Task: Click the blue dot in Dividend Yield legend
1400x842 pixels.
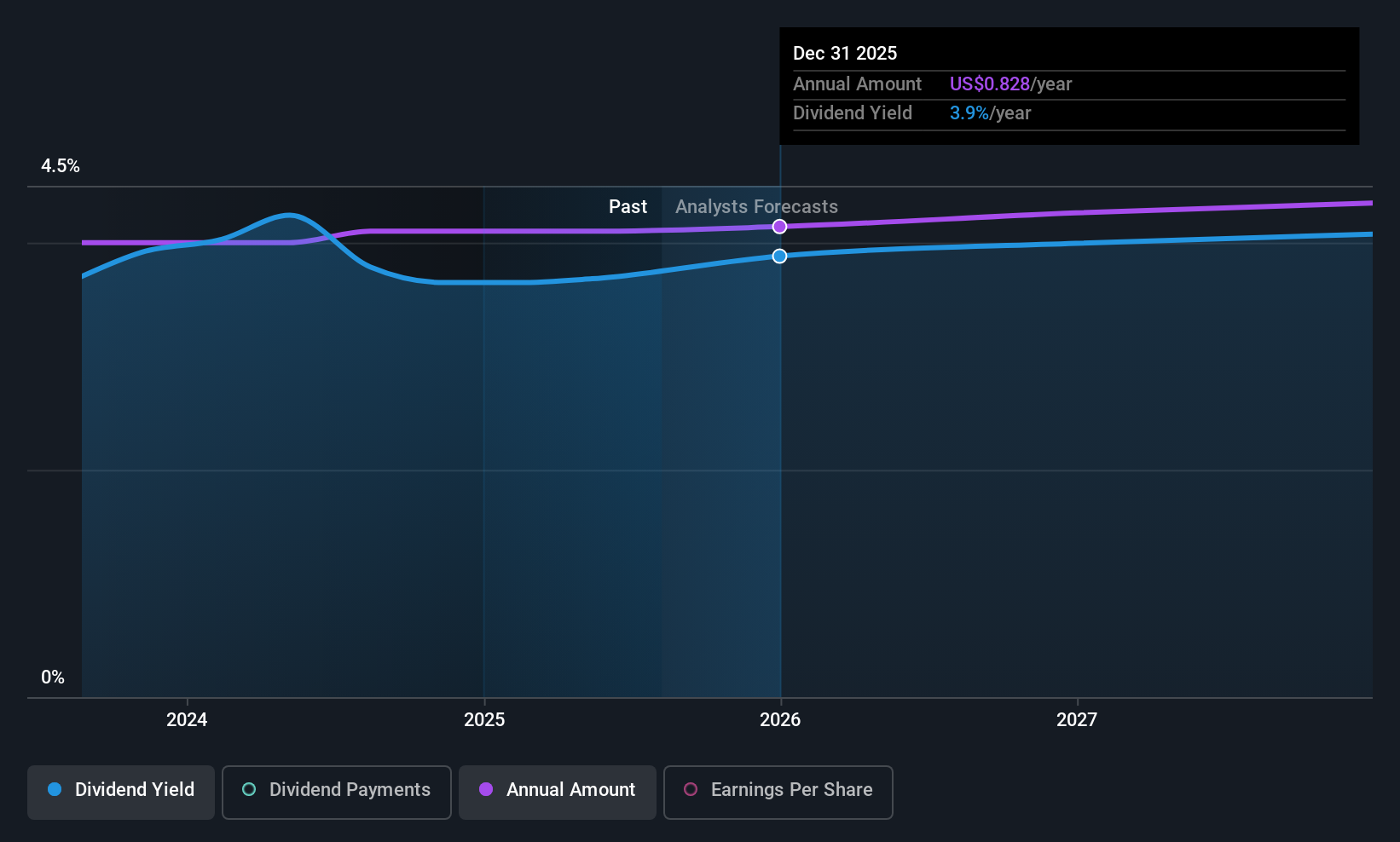Action: click(x=55, y=789)
